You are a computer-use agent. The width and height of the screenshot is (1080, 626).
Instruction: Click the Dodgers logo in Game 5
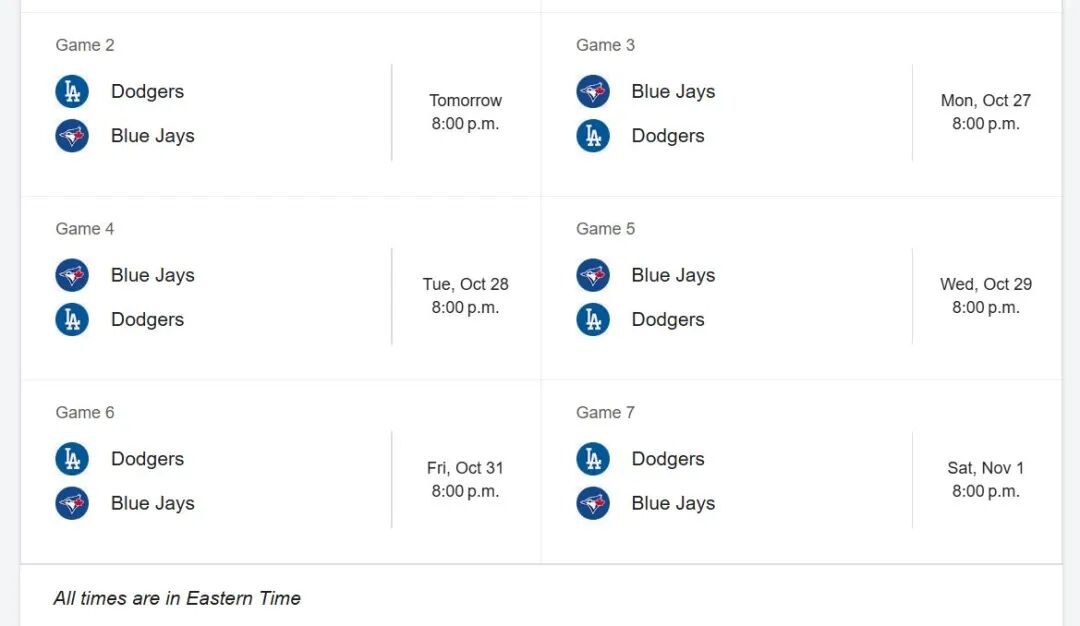pyautogui.click(x=593, y=320)
